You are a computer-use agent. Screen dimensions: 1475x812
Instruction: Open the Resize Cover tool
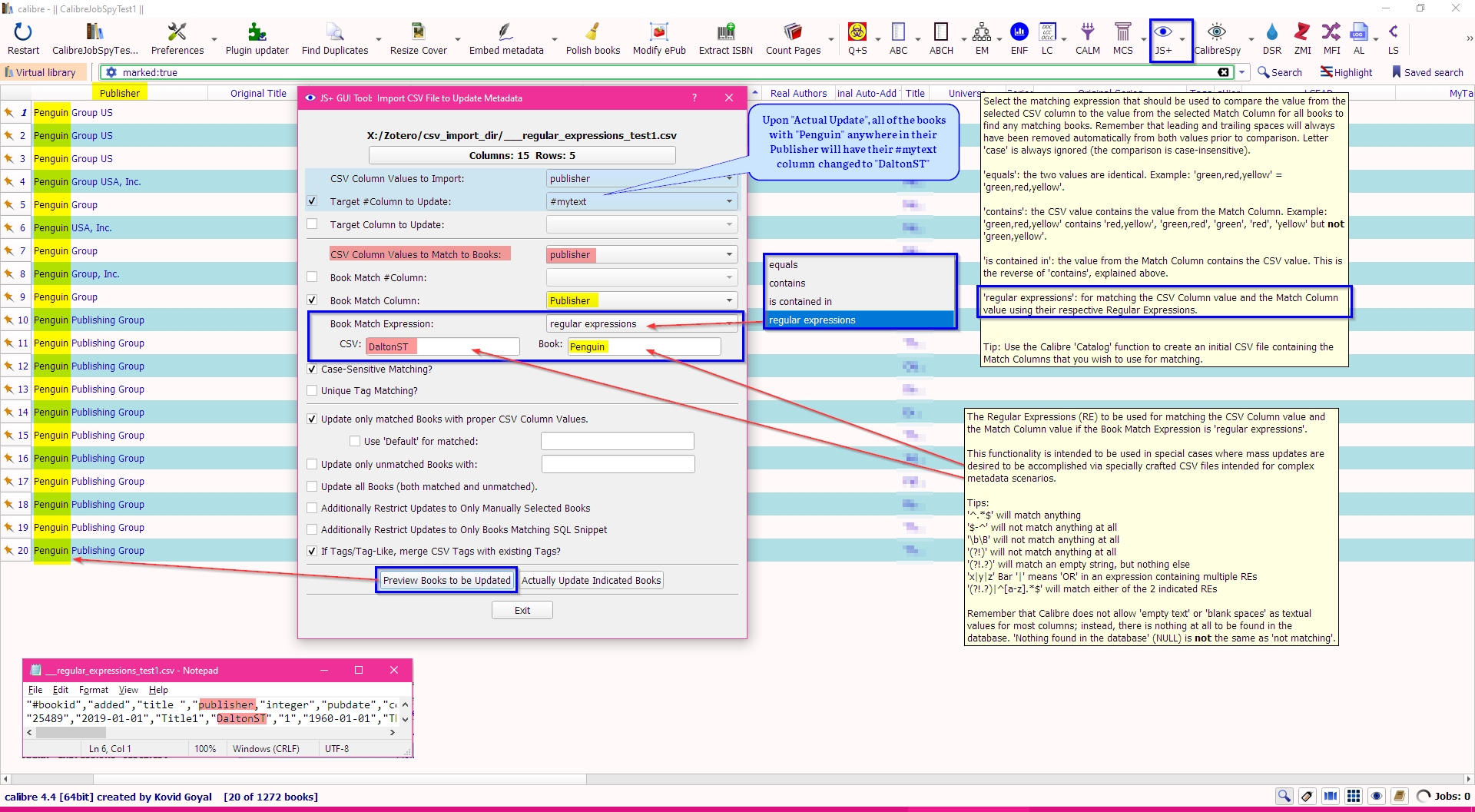418,39
